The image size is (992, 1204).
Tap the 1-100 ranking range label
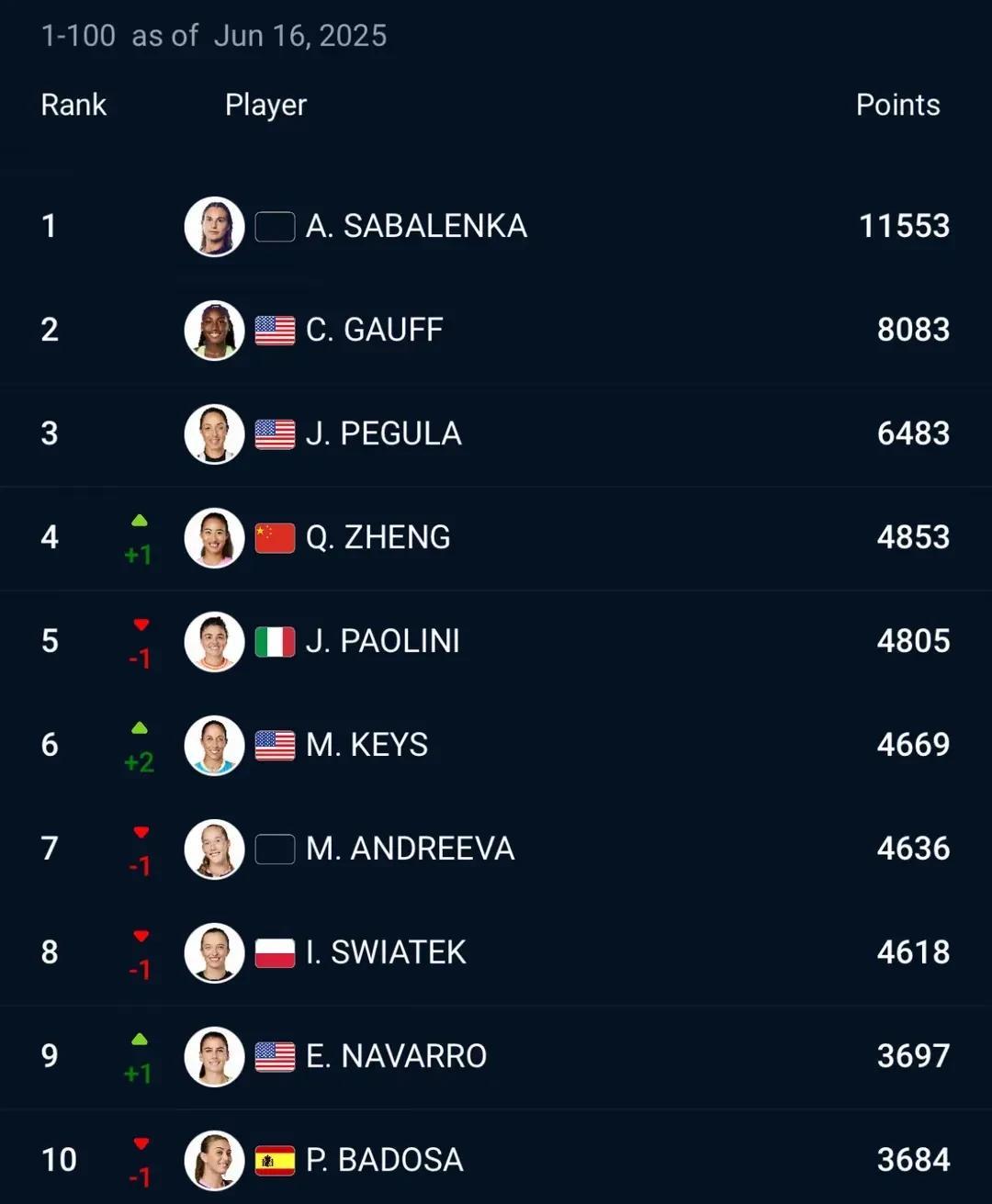coord(78,36)
